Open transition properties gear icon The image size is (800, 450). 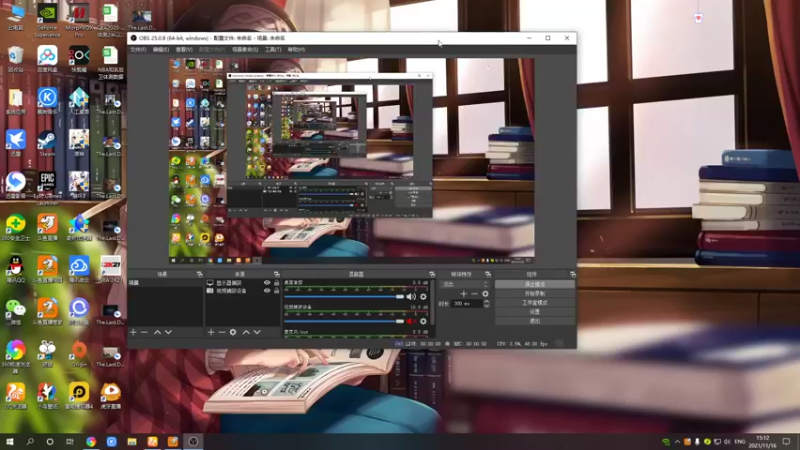(485, 293)
